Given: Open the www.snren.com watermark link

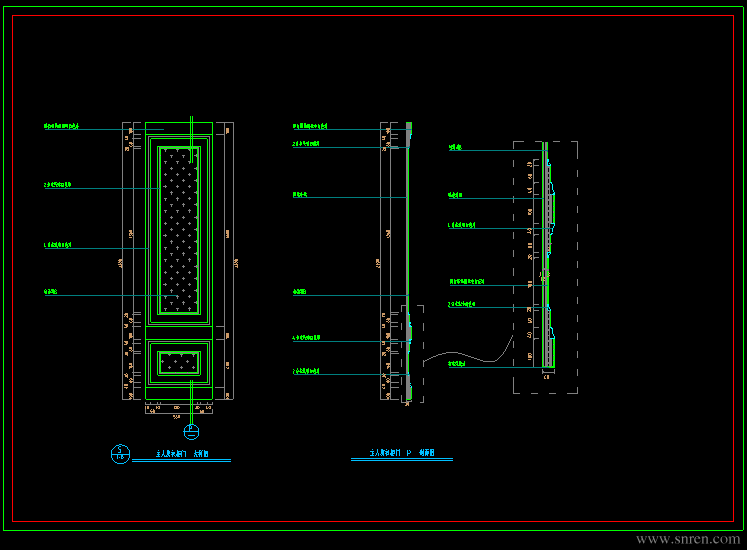Looking at the screenshot, I should click(x=688, y=539).
